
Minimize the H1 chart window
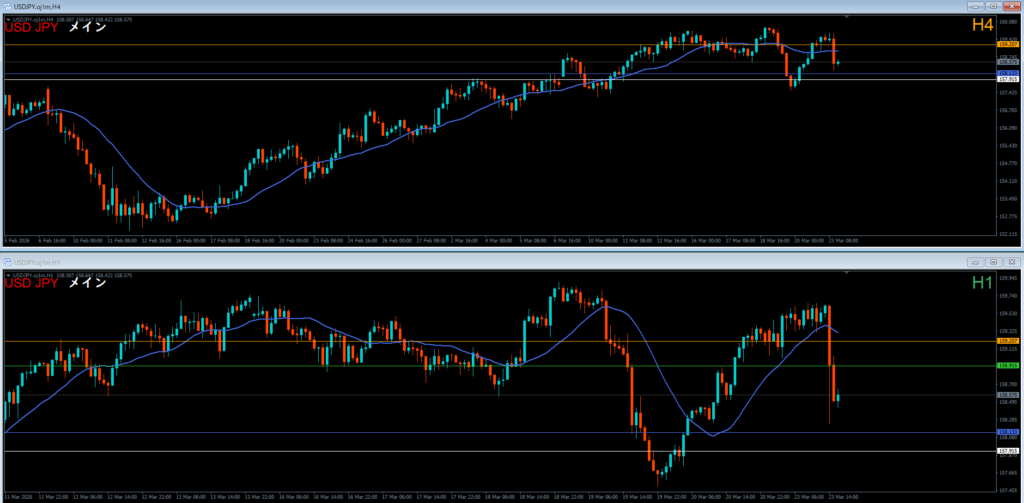point(976,261)
